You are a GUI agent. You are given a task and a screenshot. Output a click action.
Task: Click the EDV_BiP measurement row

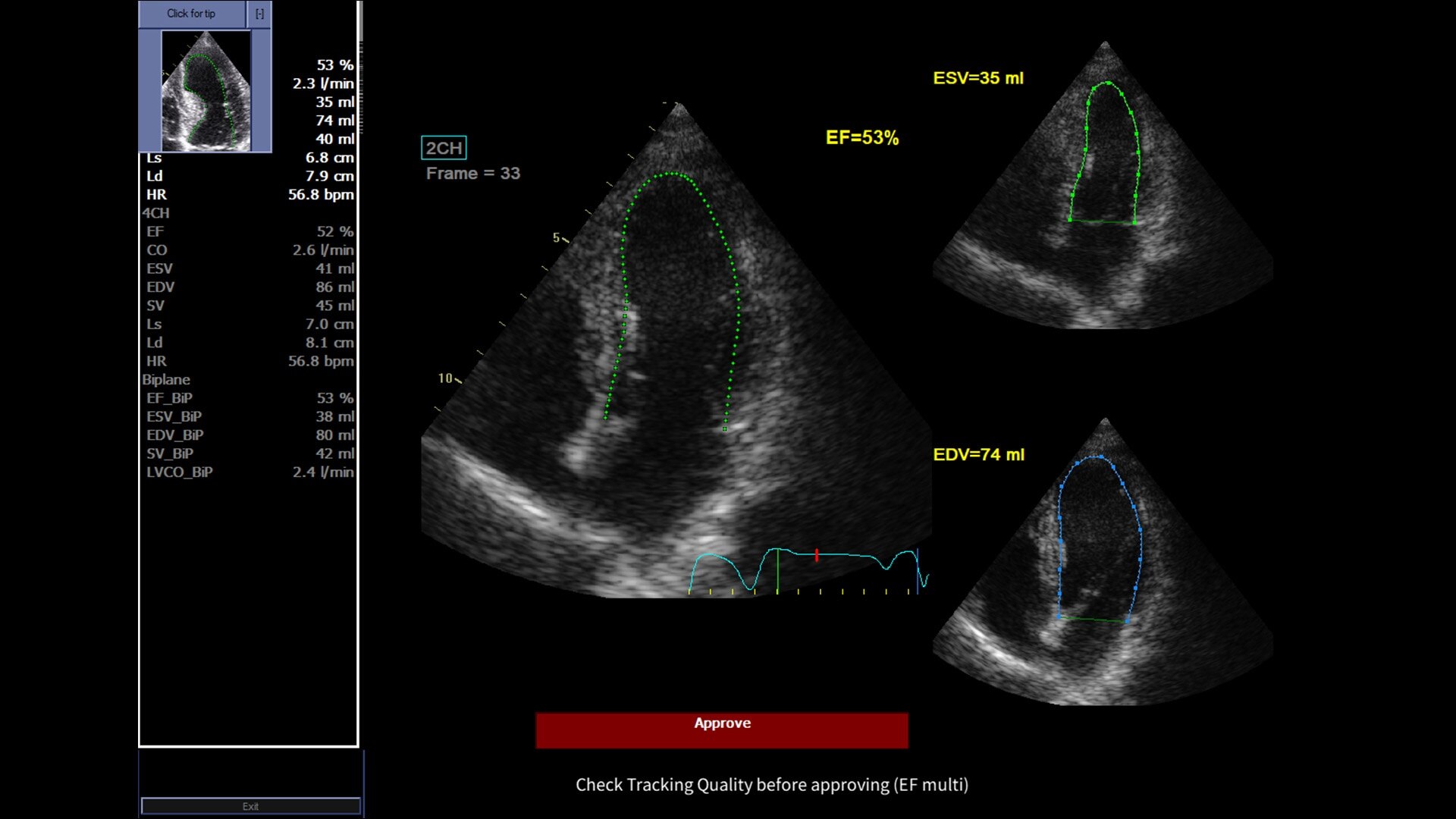249,435
